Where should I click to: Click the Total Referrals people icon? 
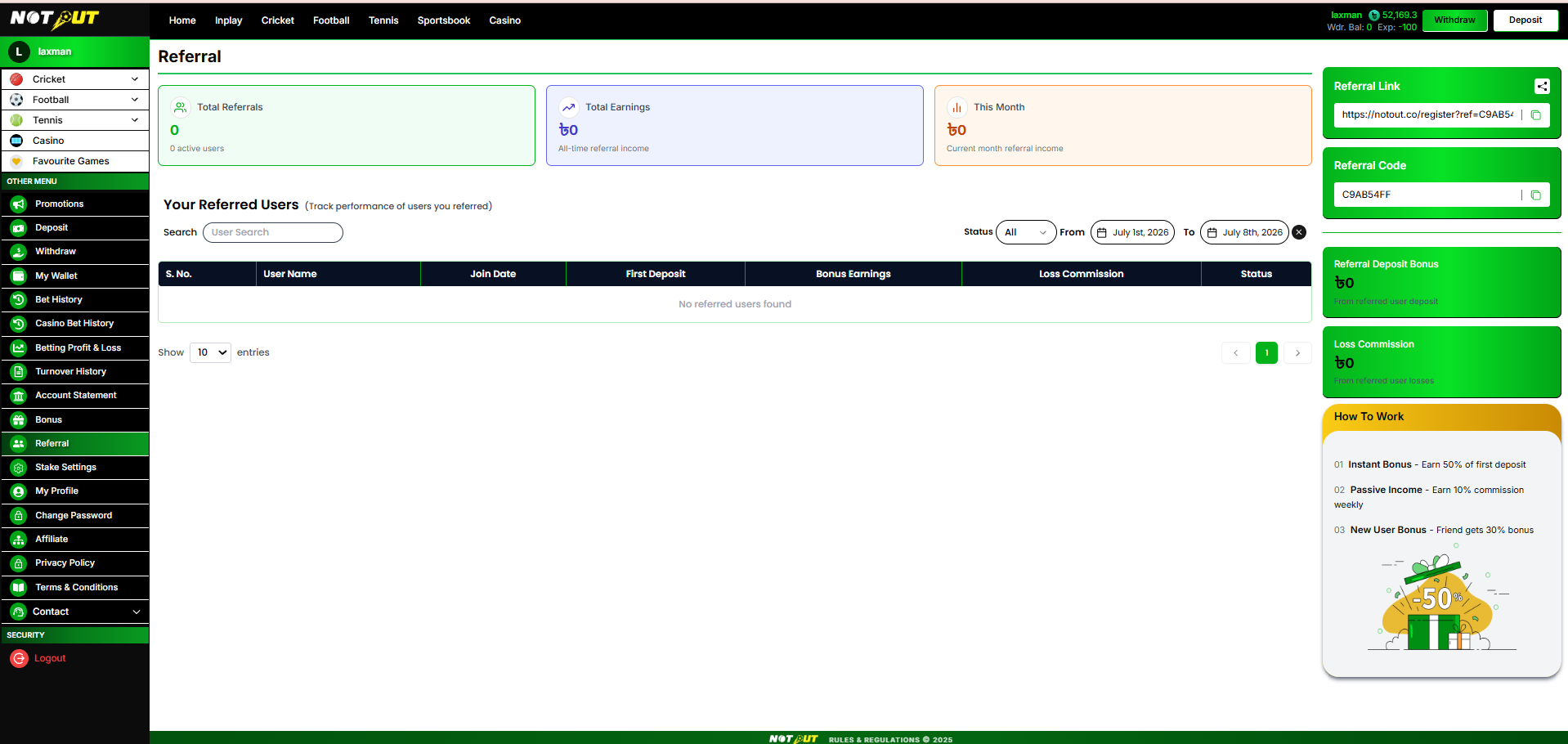tap(181, 107)
